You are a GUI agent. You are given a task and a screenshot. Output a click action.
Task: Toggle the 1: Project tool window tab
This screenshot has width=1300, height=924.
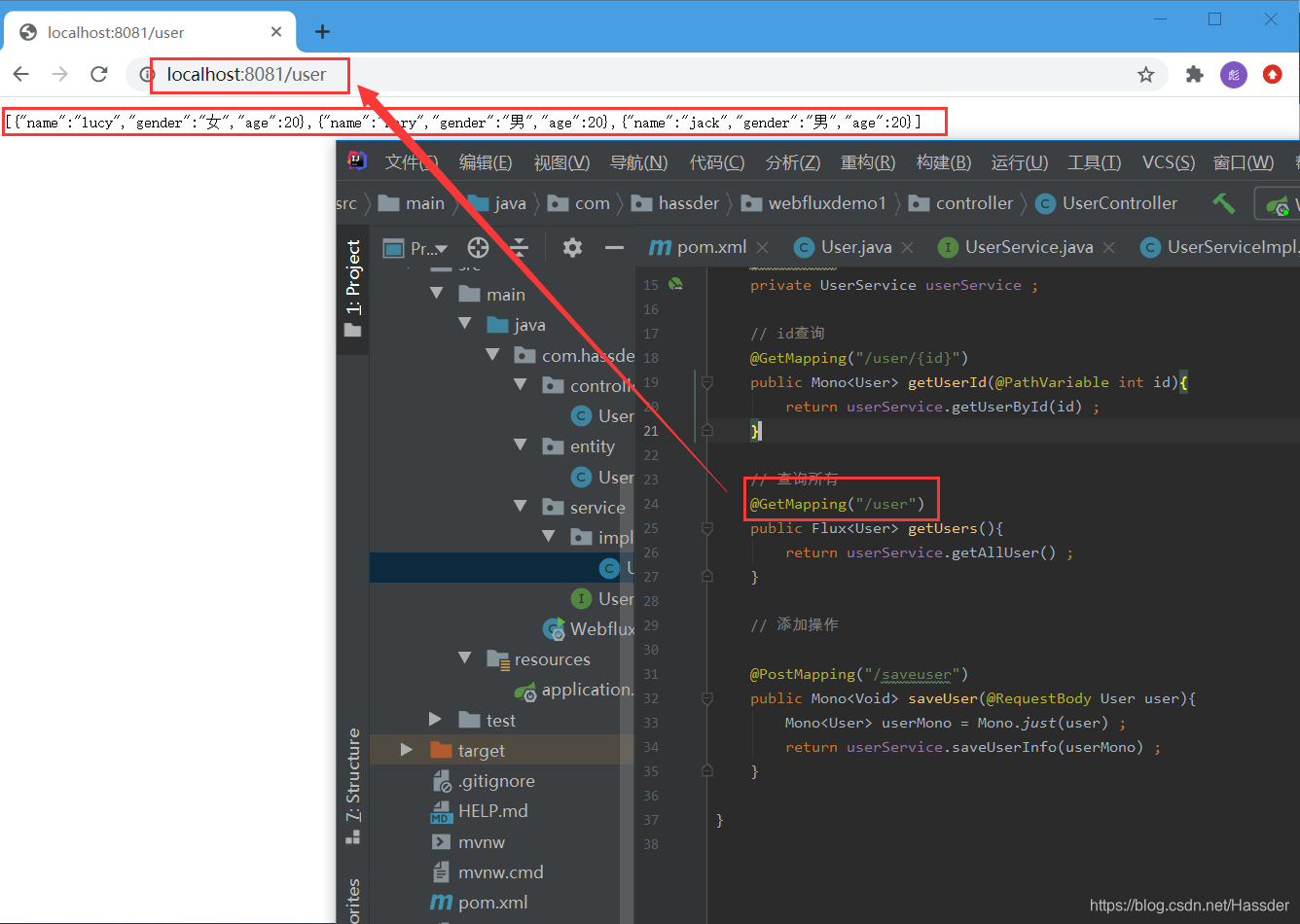click(x=353, y=289)
